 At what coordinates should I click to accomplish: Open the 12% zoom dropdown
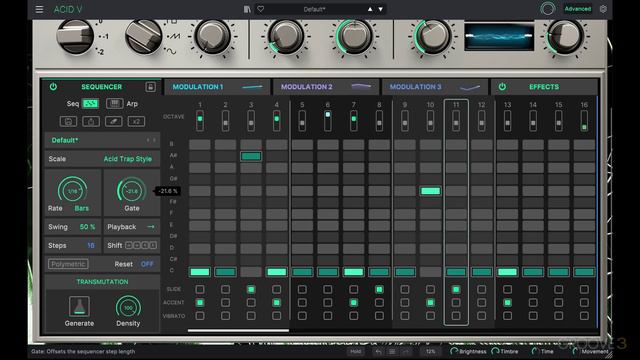[431, 351]
